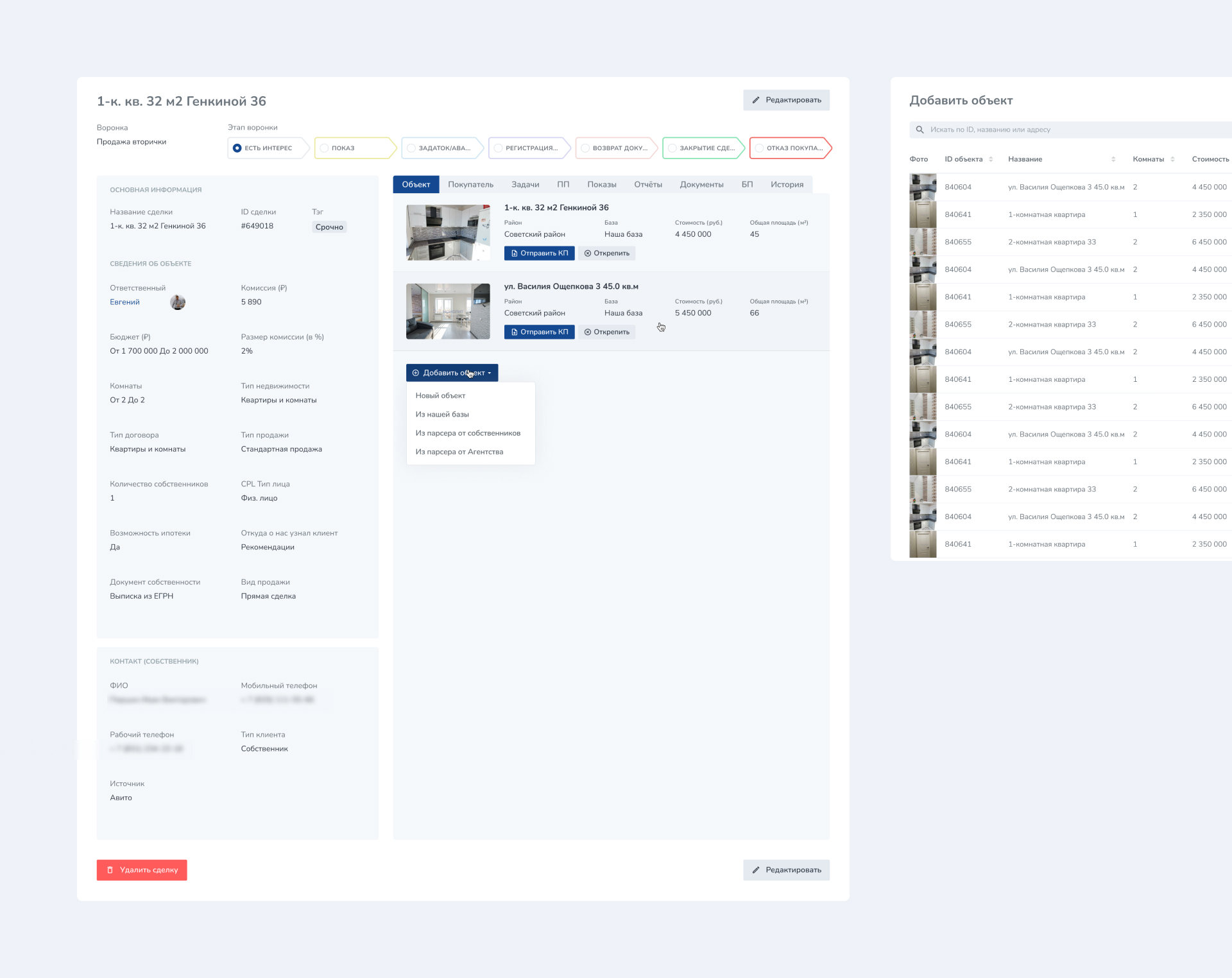Click the document icon on first Отправить КП
The image size is (1232, 978).
click(x=514, y=253)
